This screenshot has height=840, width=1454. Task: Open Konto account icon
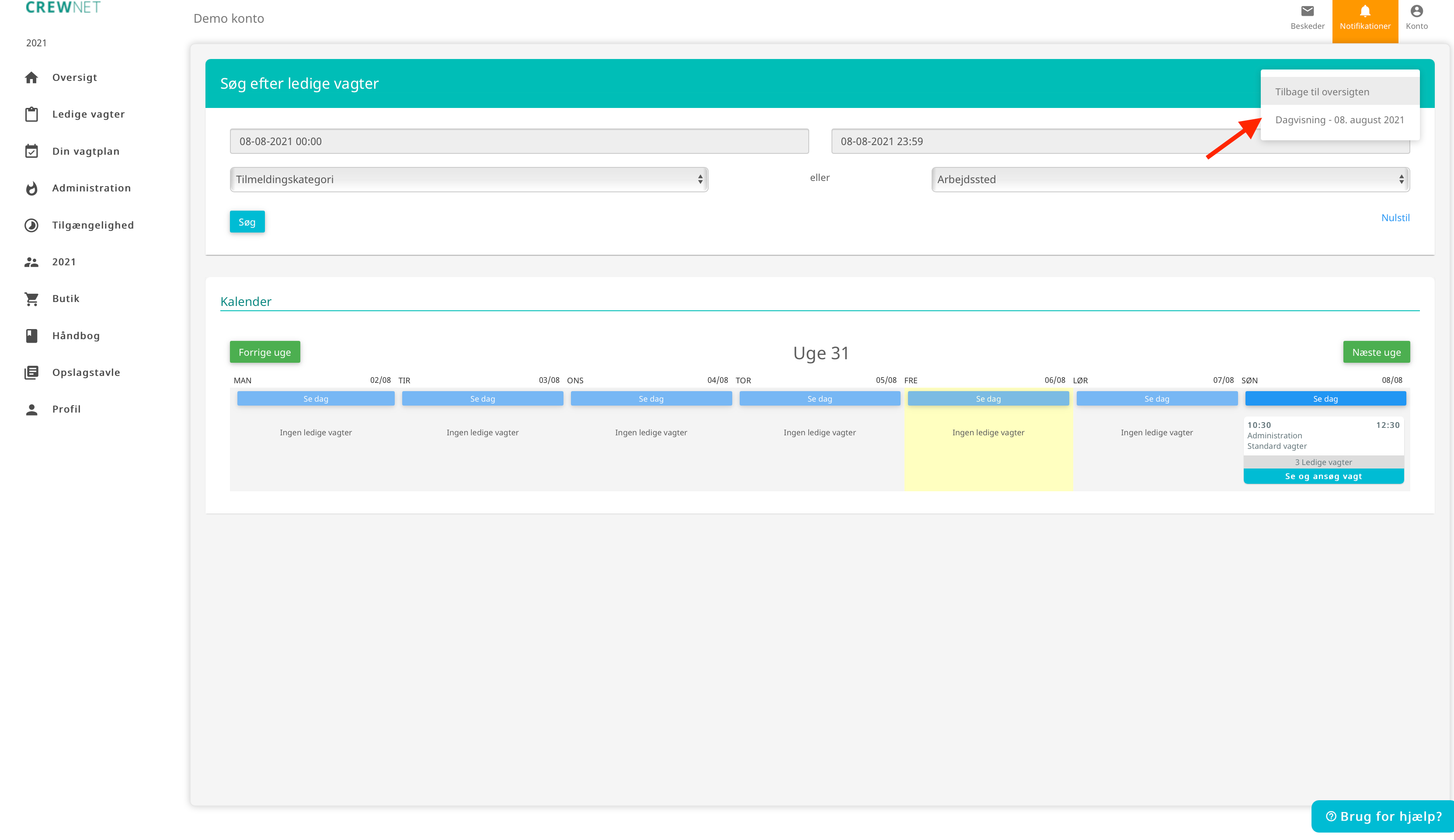1416,11
